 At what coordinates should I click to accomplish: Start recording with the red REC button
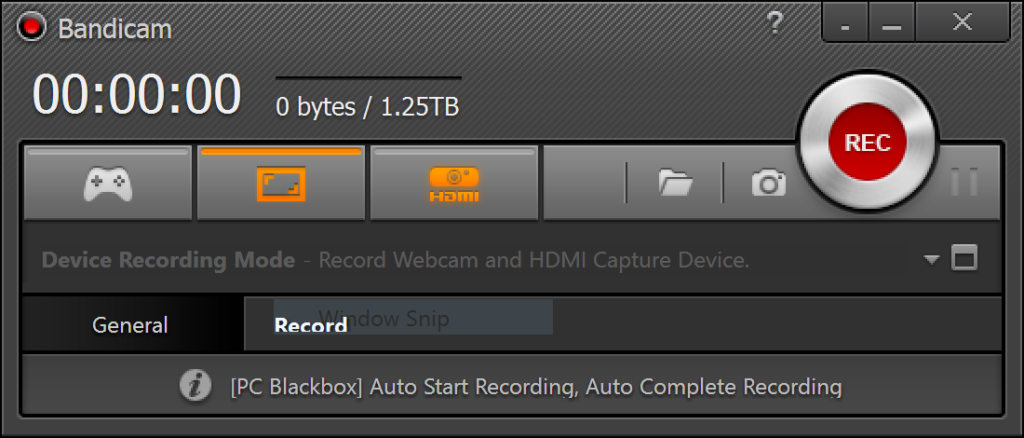(x=867, y=142)
